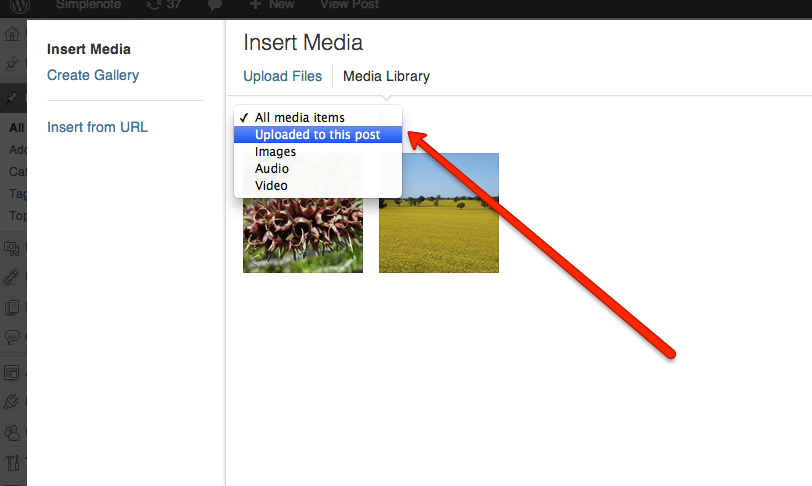Open the Pages icon in sidebar
The width and height of the screenshot is (812, 486).
tap(12, 307)
